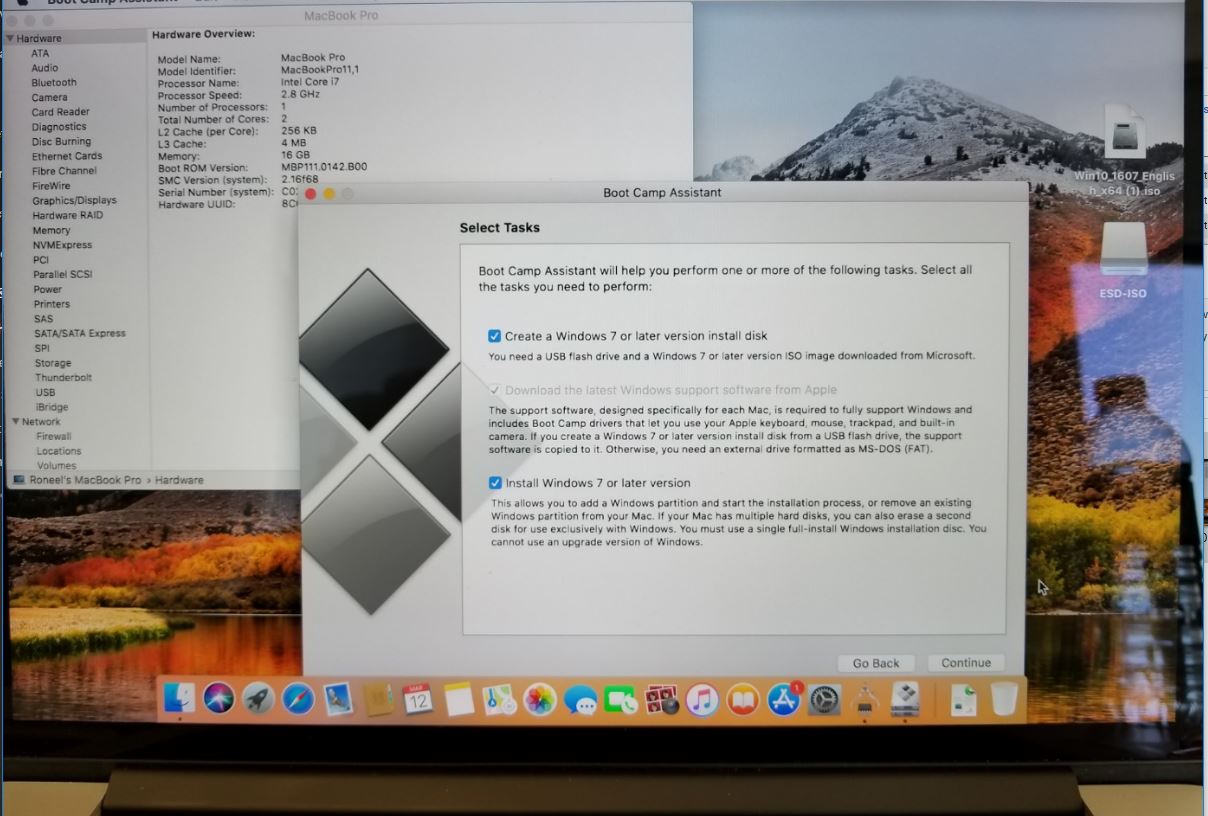Select Bluetooth in hardware sidebar

(x=54, y=83)
